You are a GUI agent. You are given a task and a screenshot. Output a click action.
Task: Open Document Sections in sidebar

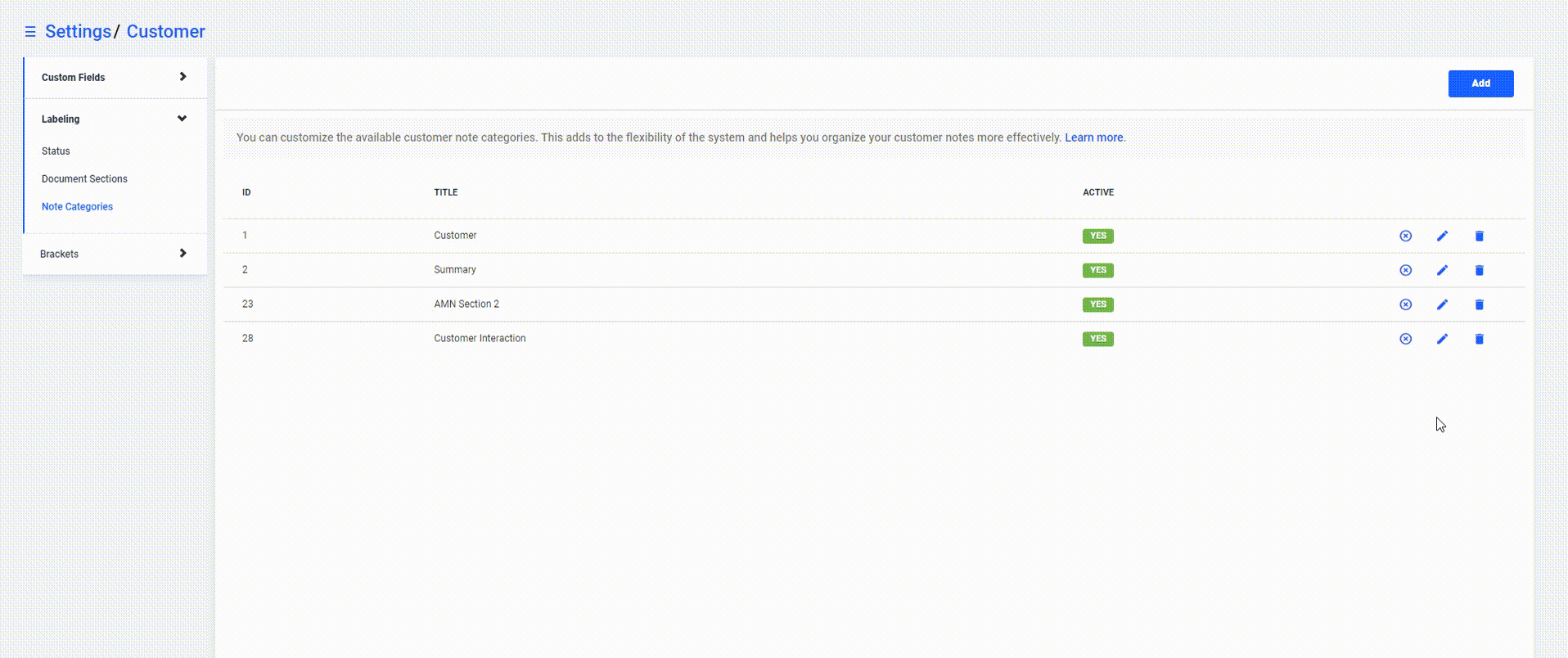[x=84, y=179]
